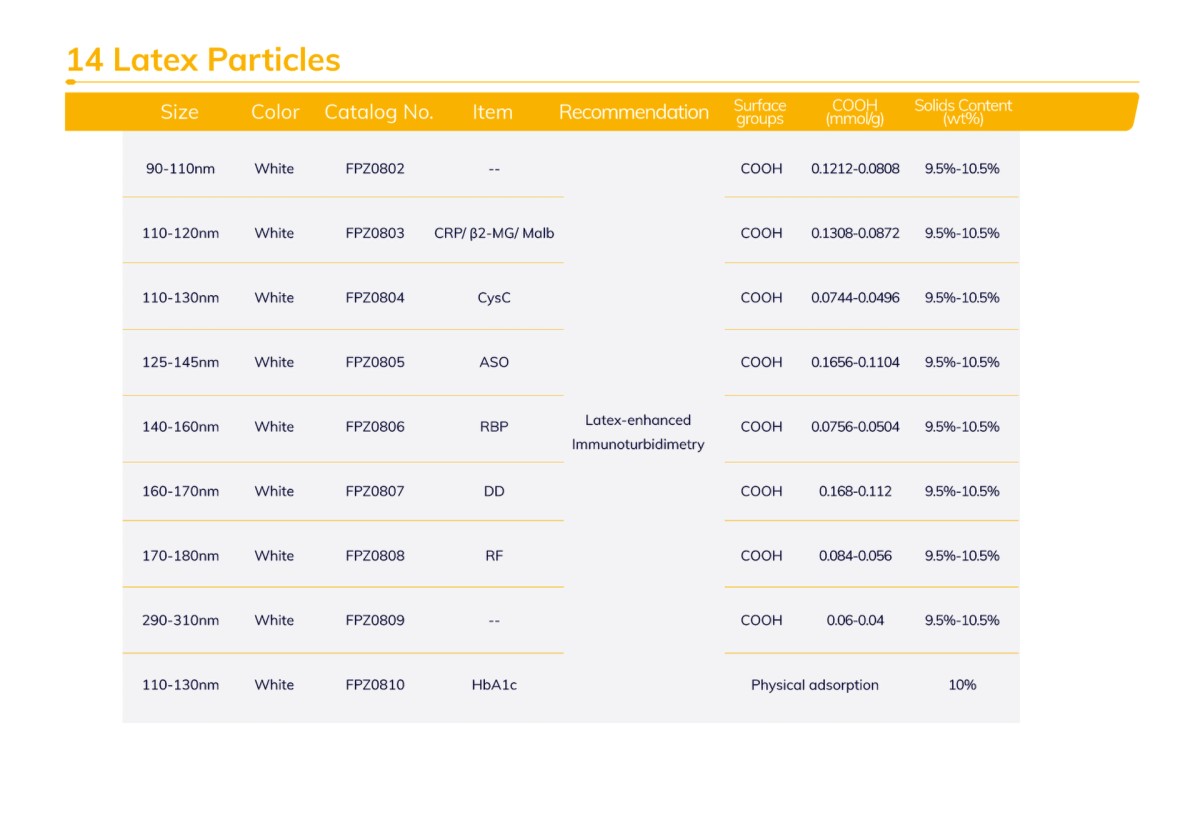
Task: Select the Physical adsorption cell
Action: (814, 685)
